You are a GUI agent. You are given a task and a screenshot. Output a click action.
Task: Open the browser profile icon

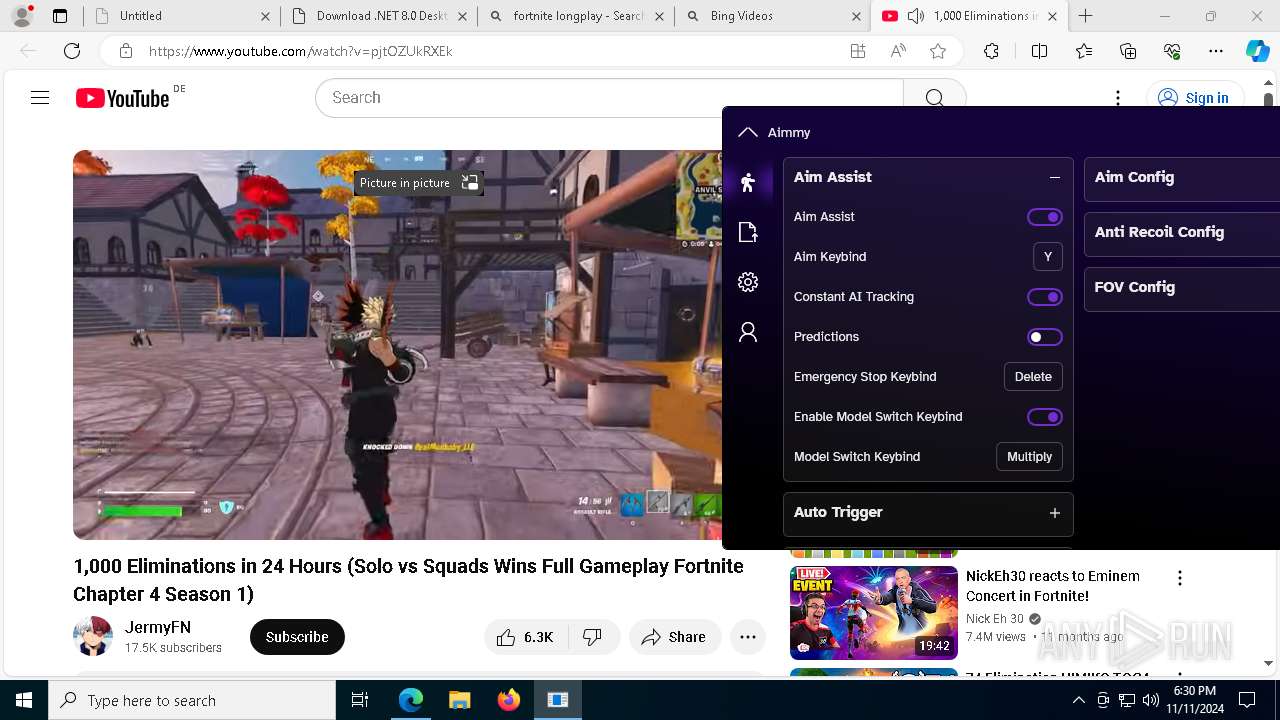22,16
